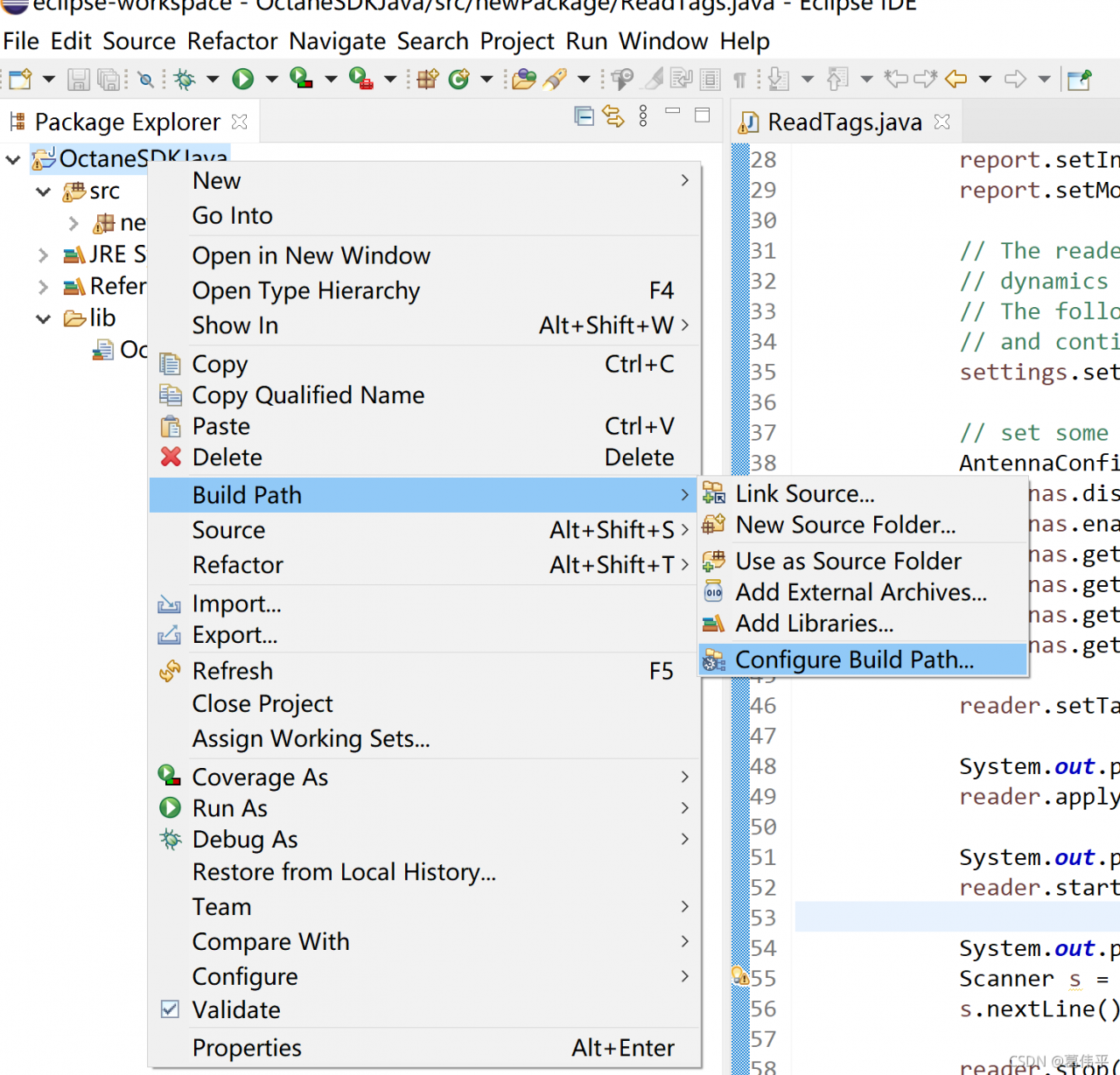Viewport: 1120px width, 1075px height.
Task: Toggle Show Whitespace Characters pilcrow icon
Action: pyautogui.click(x=739, y=80)
